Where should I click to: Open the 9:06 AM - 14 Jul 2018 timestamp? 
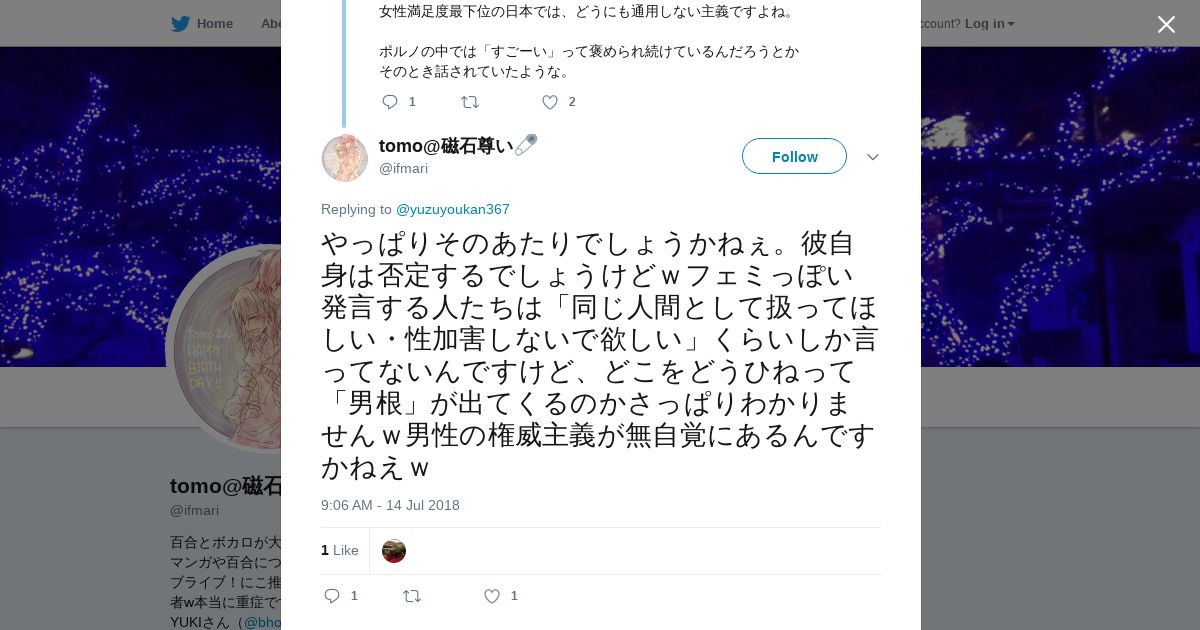pyautogui.click(x=390, y=505)
